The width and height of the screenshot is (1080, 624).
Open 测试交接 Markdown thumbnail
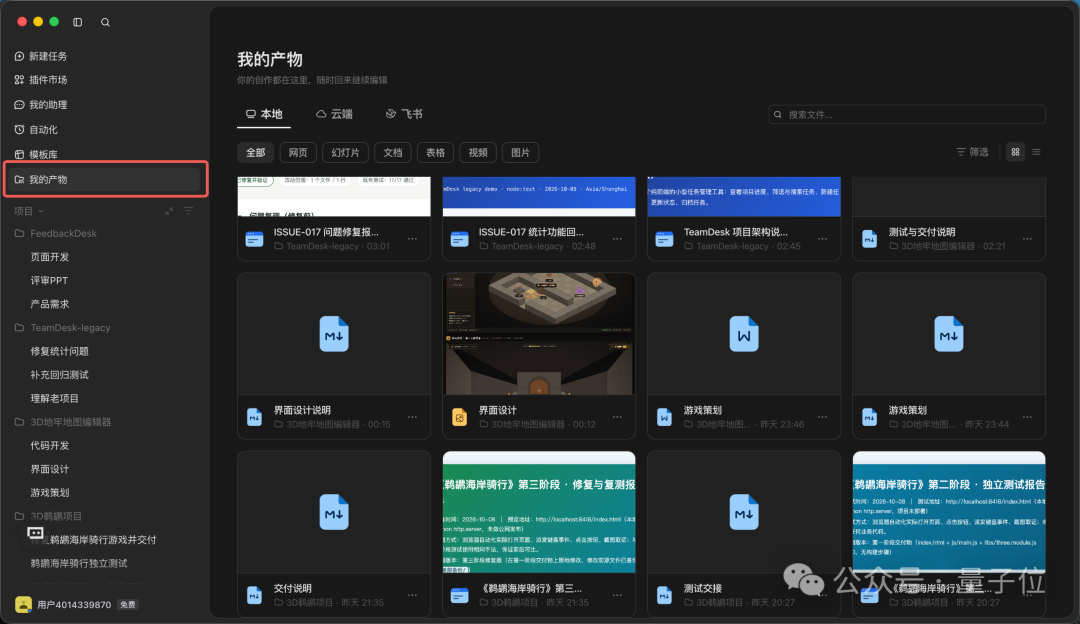[x=744, y=512]
